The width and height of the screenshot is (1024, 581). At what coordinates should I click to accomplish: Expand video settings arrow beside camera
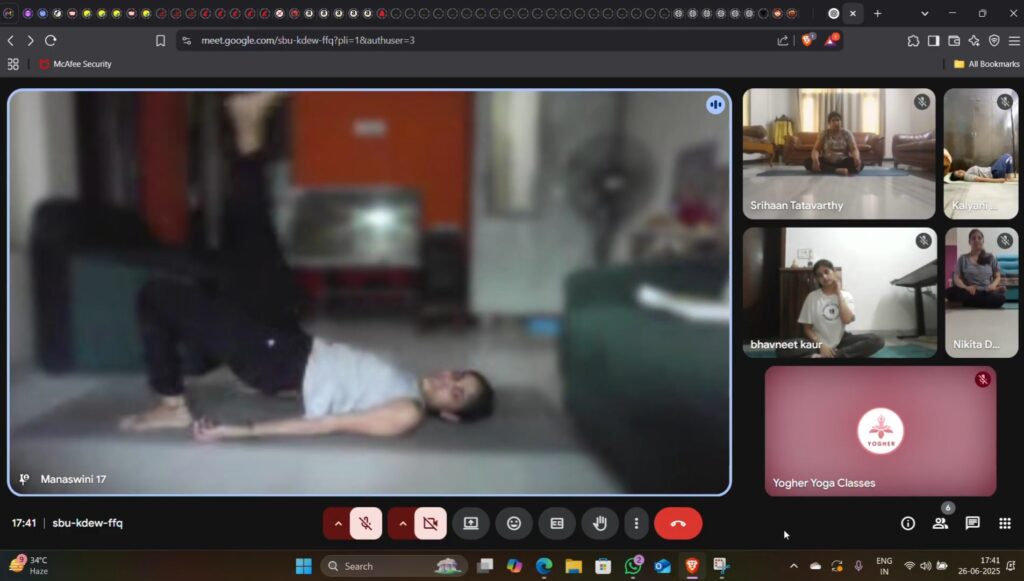(x=402, y=523)
